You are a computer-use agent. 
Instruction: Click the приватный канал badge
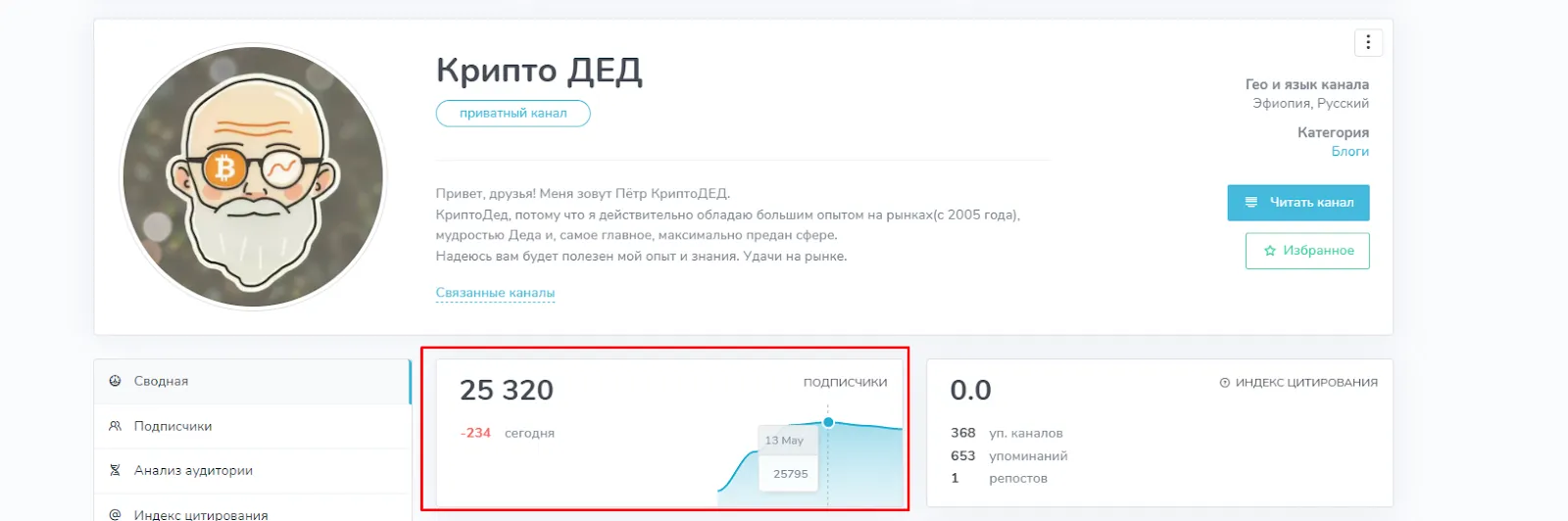[514, 114]
